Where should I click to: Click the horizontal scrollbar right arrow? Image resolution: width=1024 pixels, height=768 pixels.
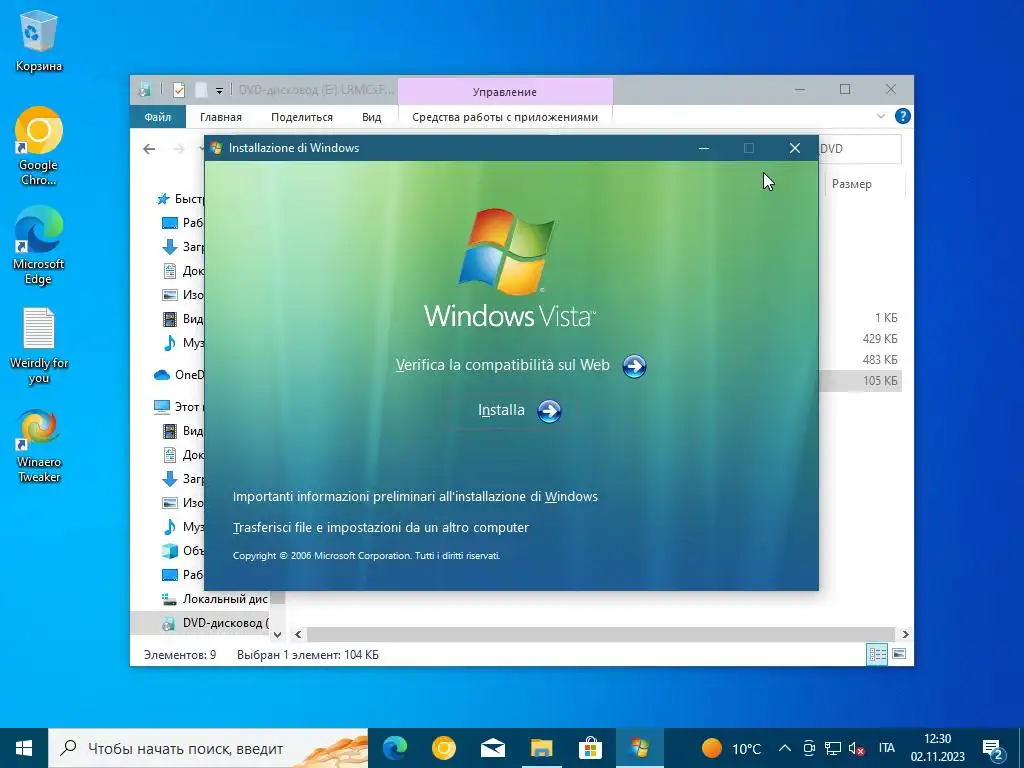905,634
